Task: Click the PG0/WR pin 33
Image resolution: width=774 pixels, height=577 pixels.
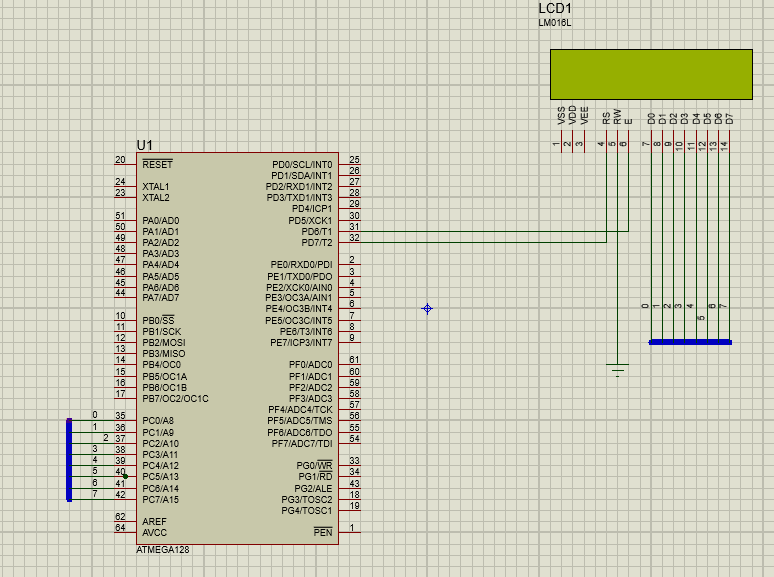Action: [x=349, y=465]
